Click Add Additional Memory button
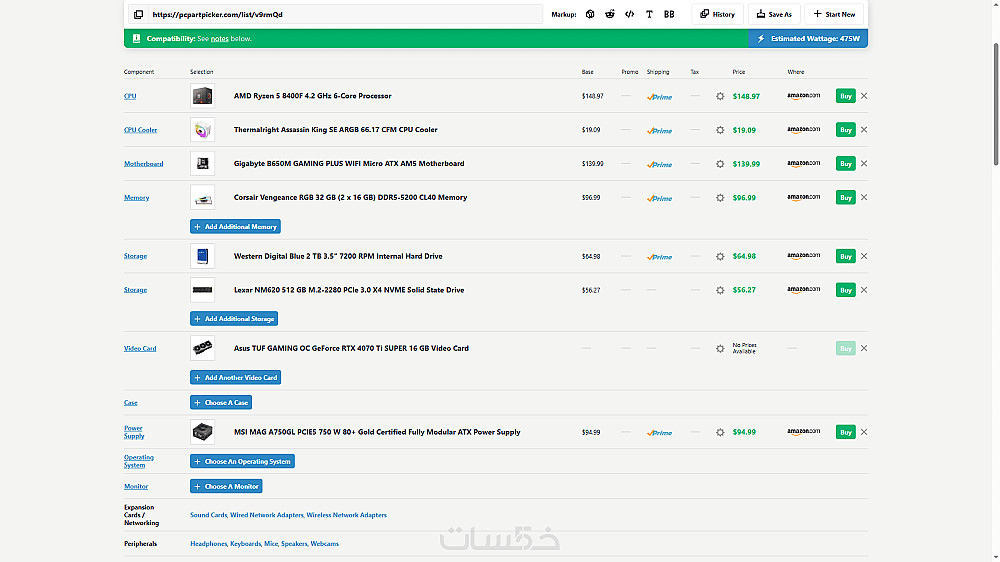This screenshot has height=562, width=1000. coord(235,226)
